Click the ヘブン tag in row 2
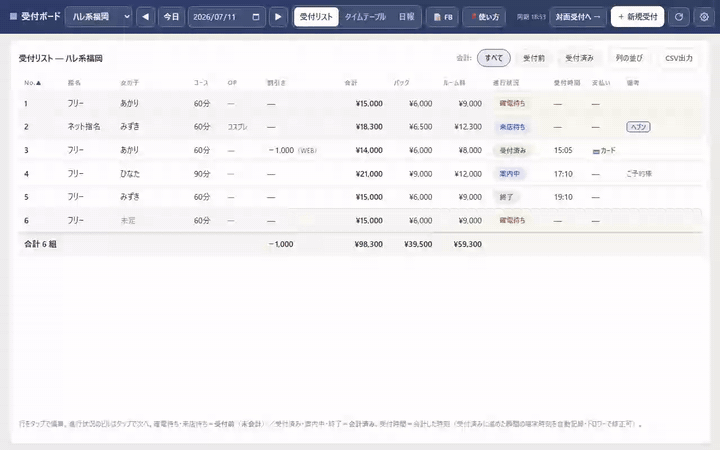The image size is (720, 450). tap(638, 127)
